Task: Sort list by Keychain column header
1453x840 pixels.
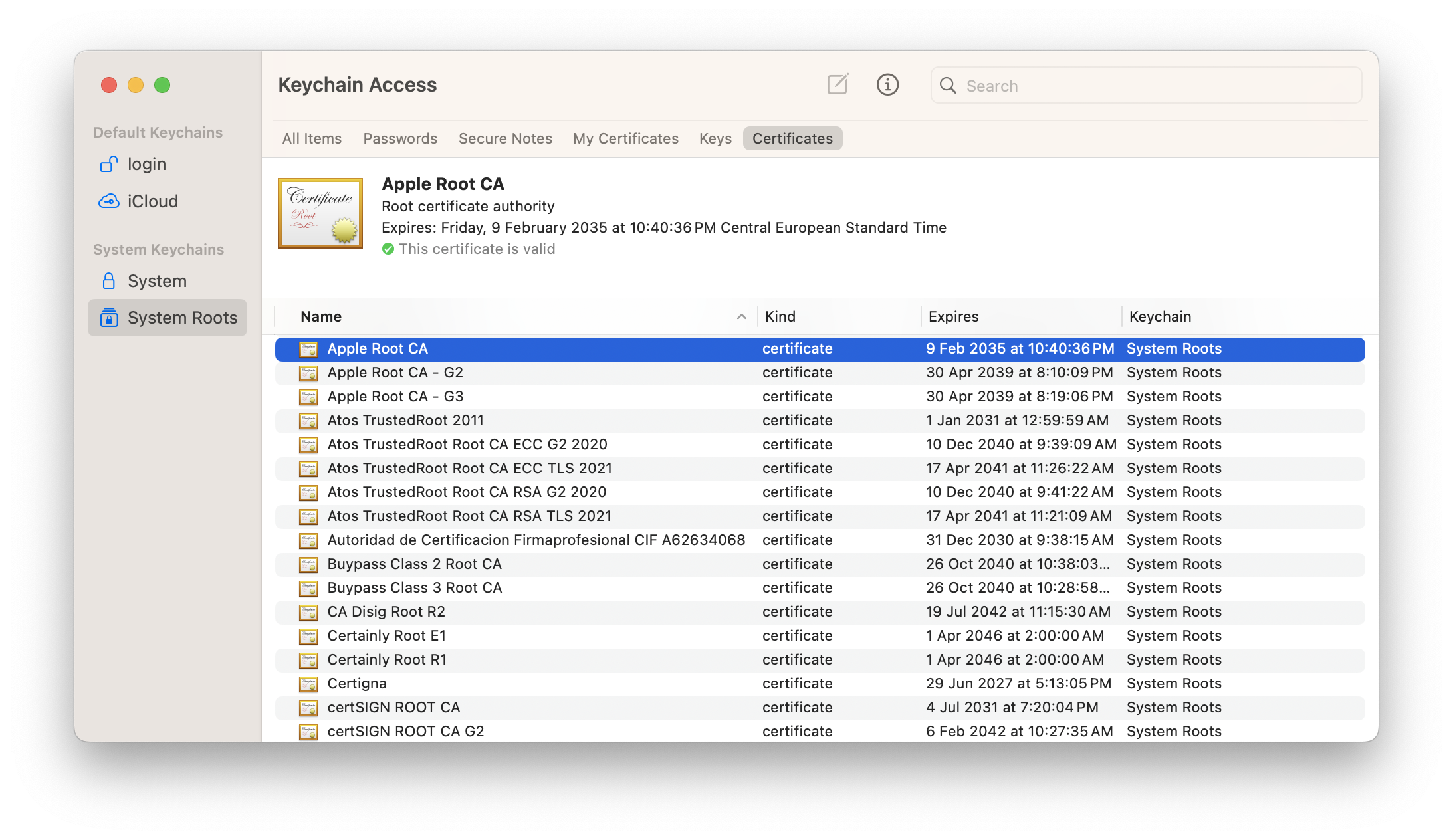Action: tap(1160, 317)
